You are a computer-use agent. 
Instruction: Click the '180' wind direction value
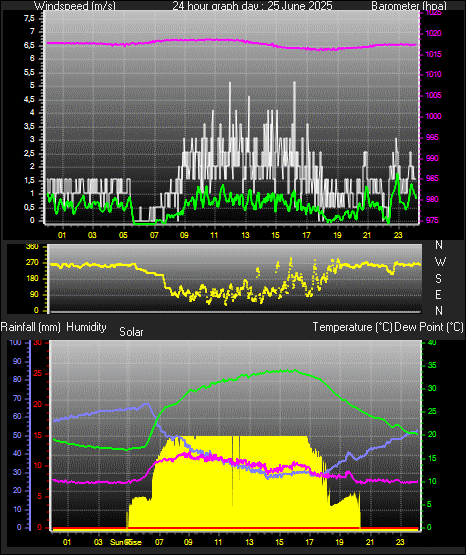(33, 279)
